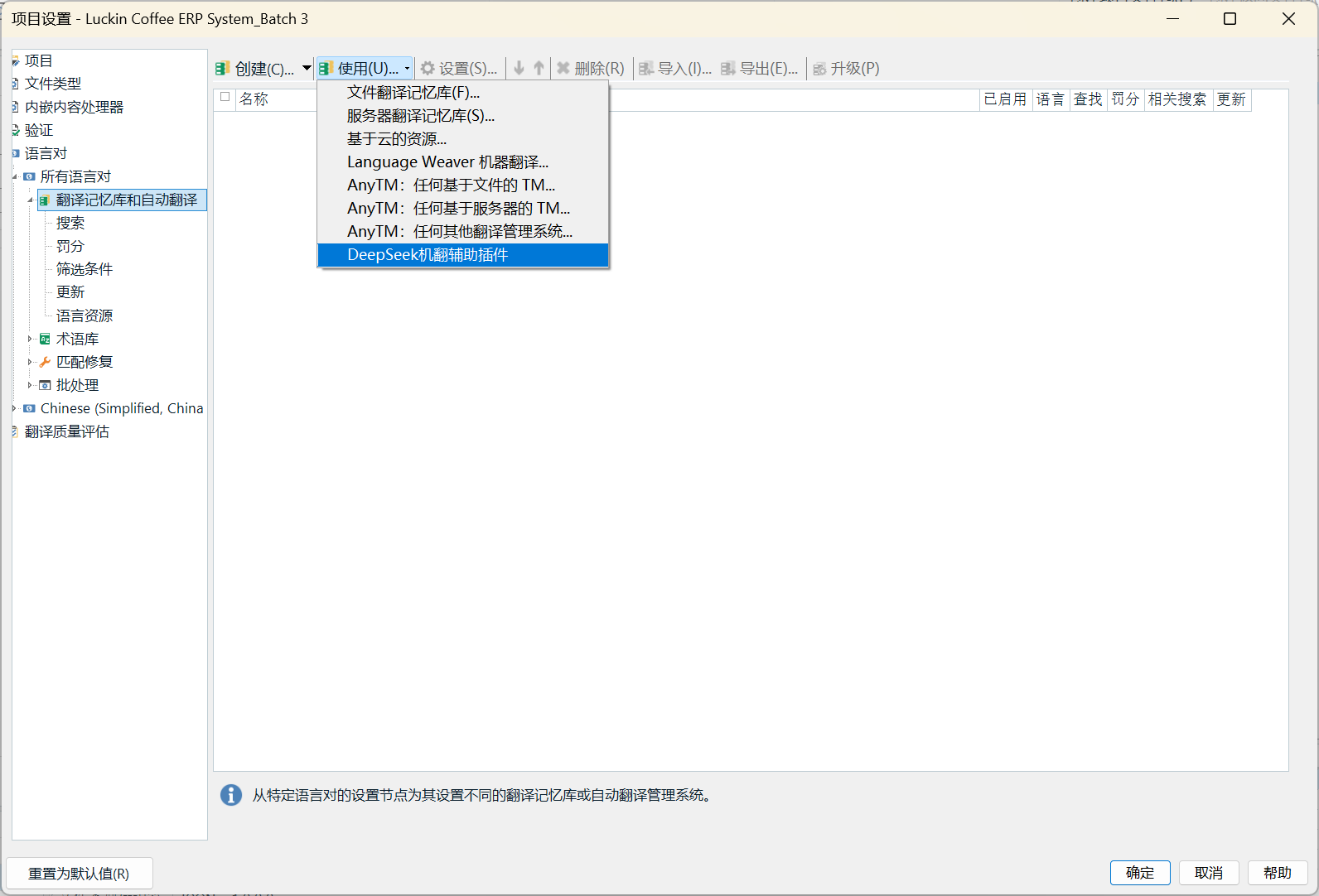
Task: Expand the 术语库 tree node
Action: click(30, 339)
